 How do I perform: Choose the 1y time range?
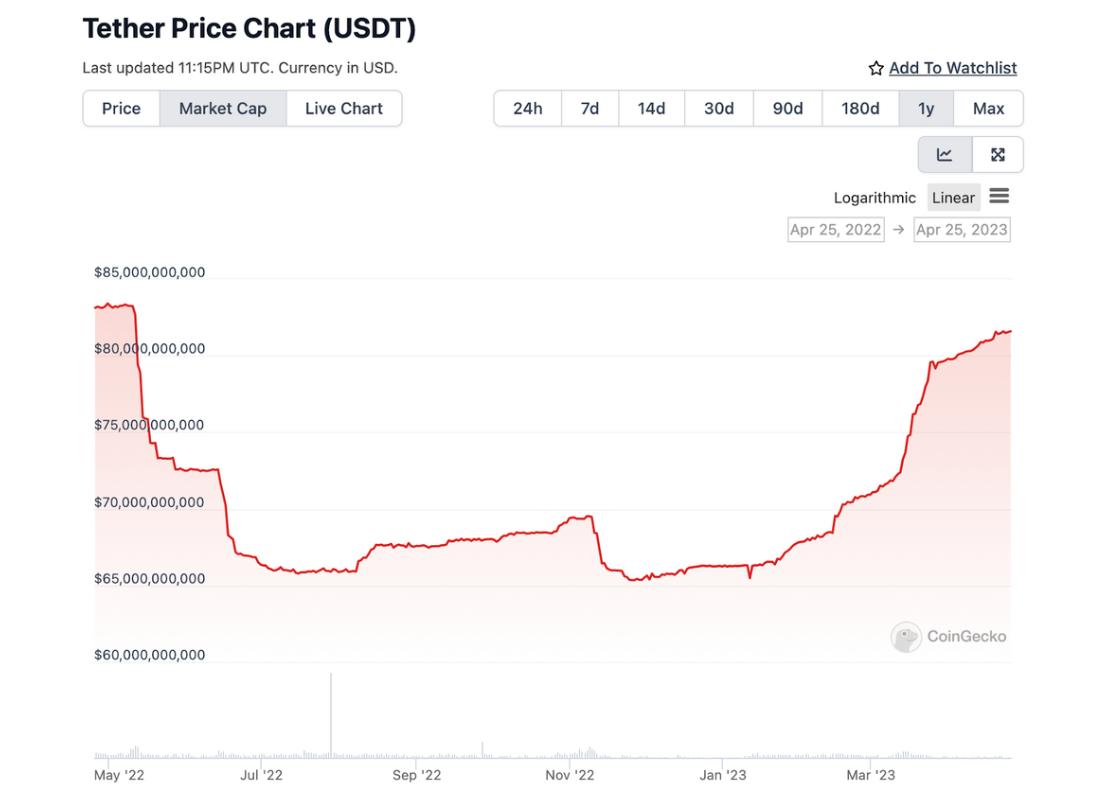coord(926,109)
